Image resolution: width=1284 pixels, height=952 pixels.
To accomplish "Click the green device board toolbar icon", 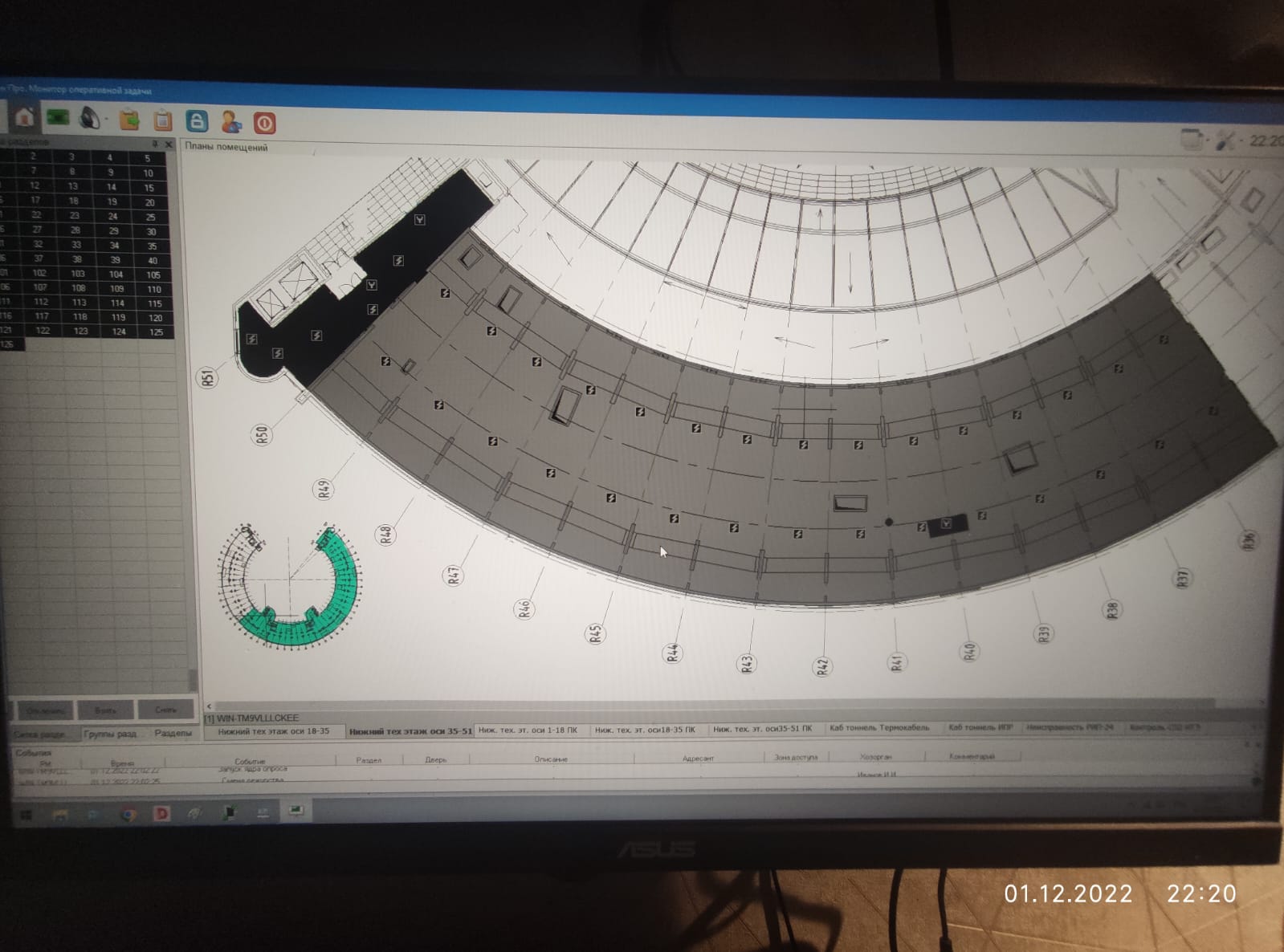I will click(58, 118).
